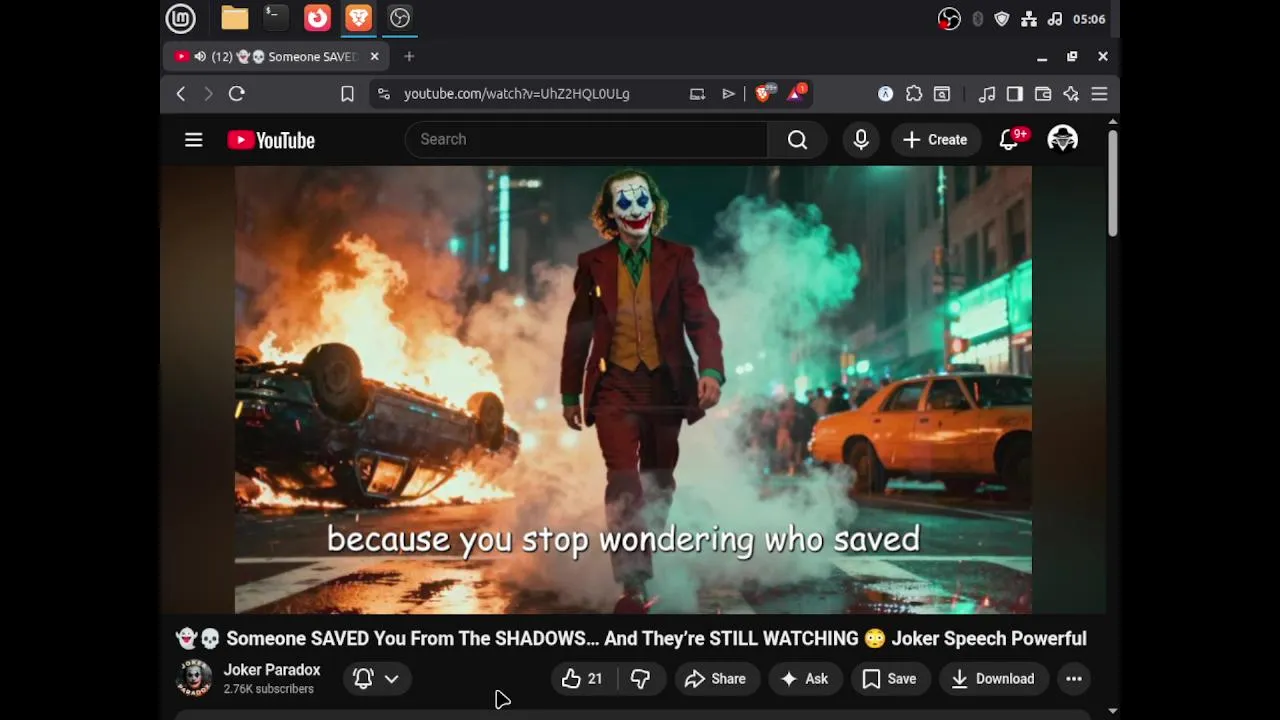Open the Create menu
The width and height of the screenshot is (1280, 720).
[x=935, y=140]
